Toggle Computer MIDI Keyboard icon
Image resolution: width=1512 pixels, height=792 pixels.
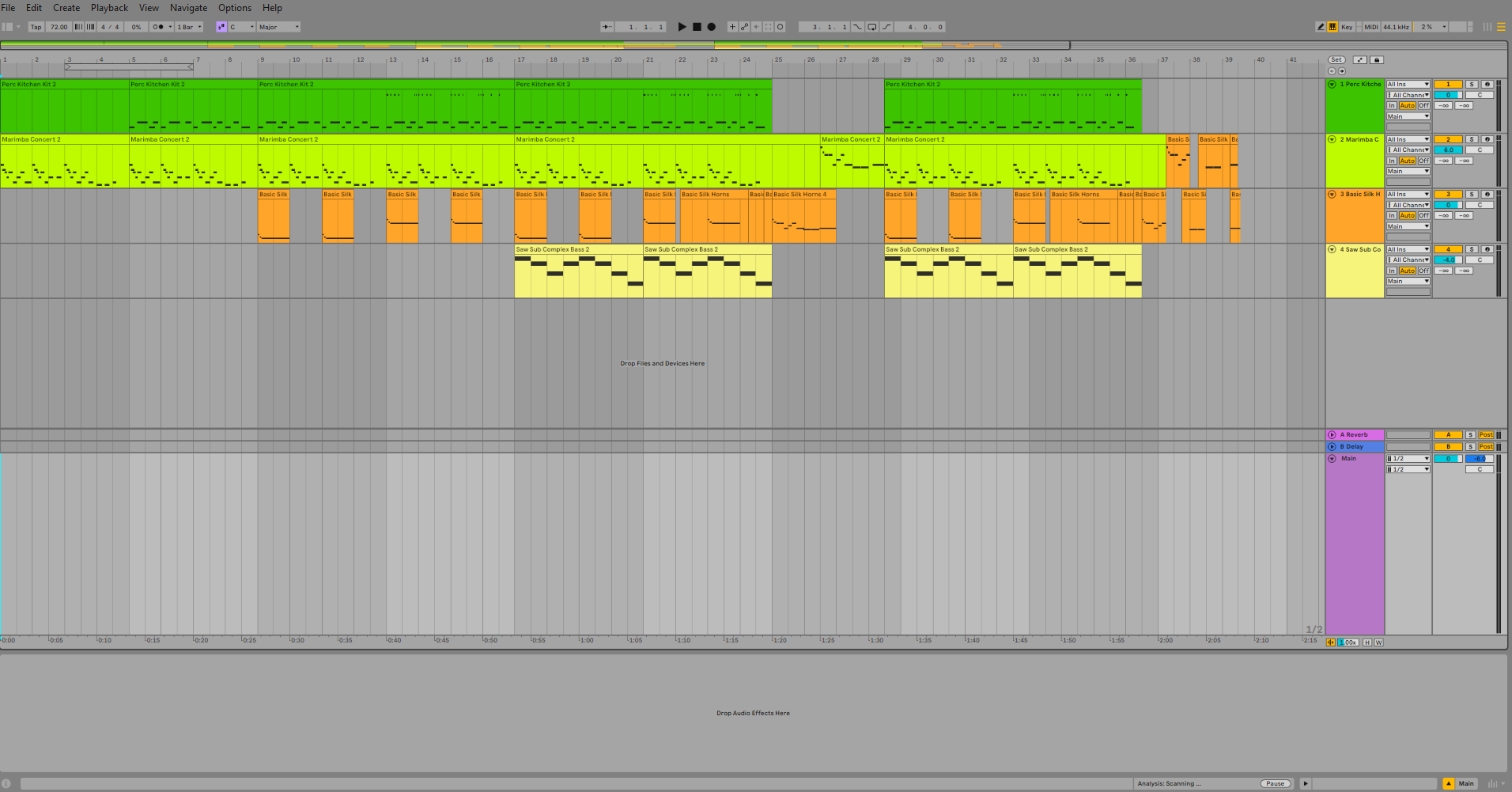click(x=1332, y=27)
